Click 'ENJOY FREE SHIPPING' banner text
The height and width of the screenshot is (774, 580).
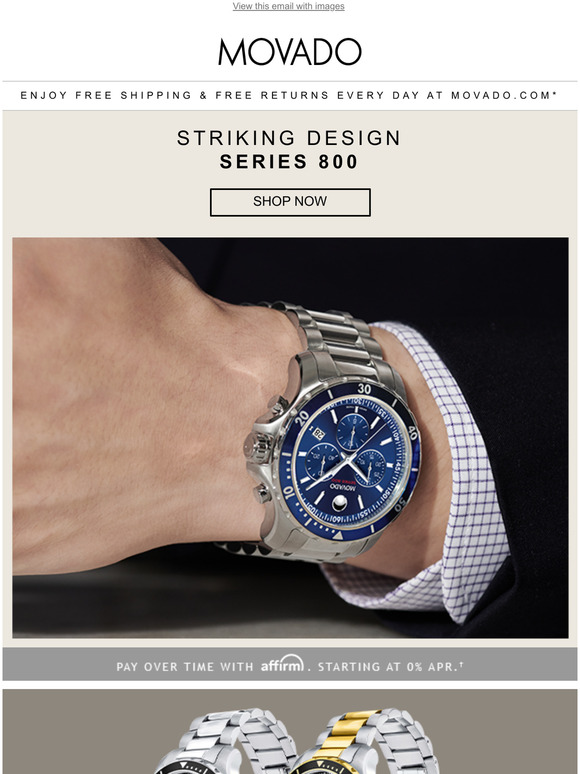click(x=106, y=95)
